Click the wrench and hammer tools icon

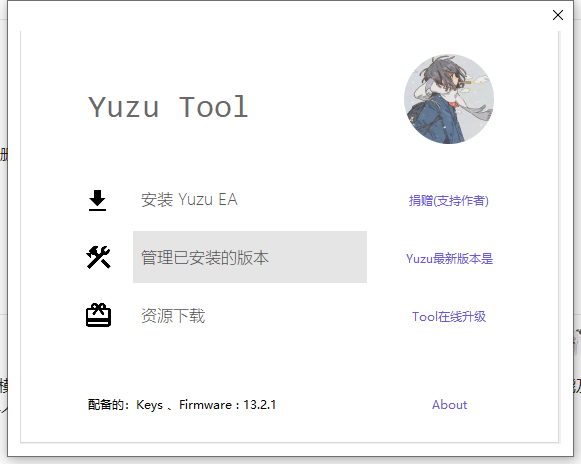coord(98,257)
